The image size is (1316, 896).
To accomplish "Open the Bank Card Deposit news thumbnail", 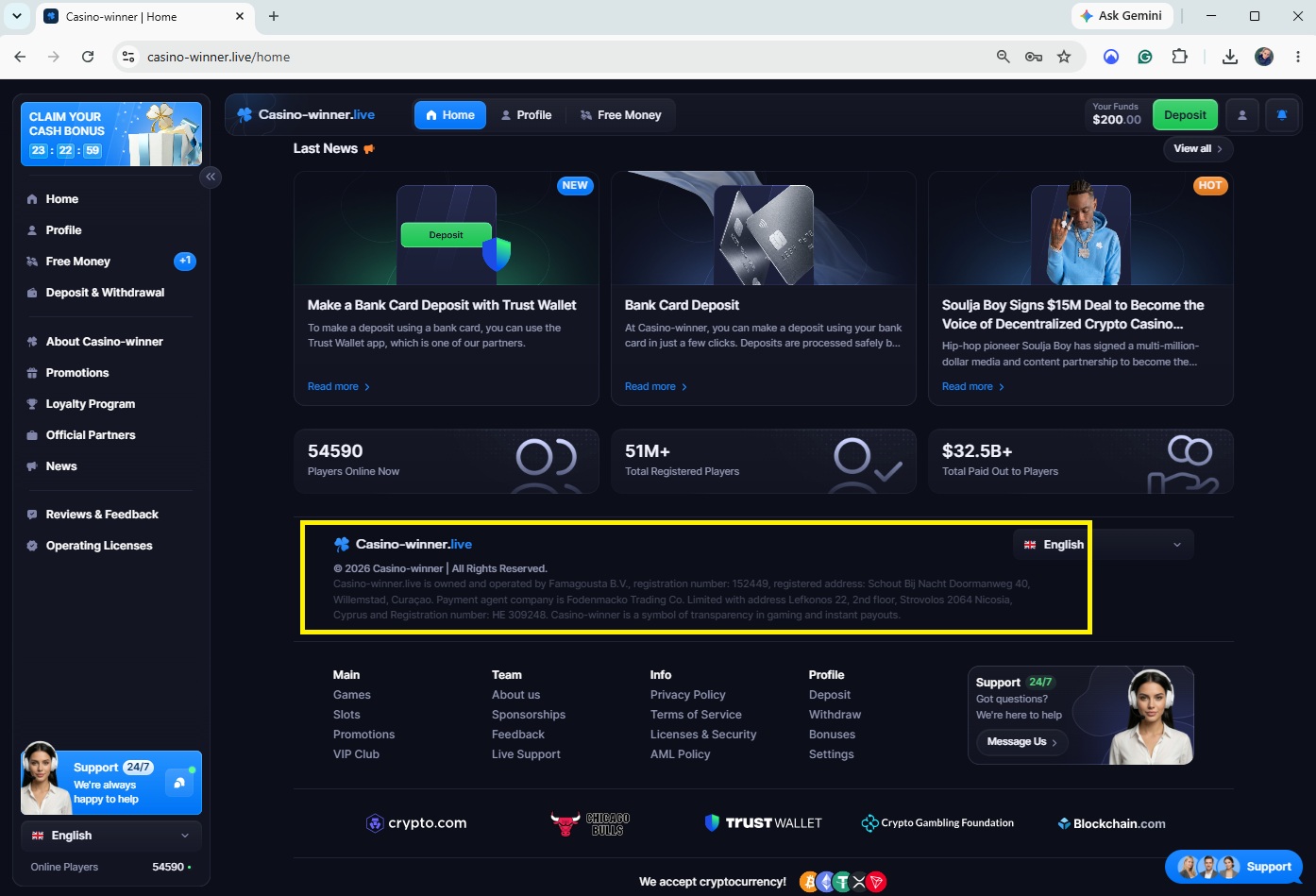I will click(x=764, y=228).
